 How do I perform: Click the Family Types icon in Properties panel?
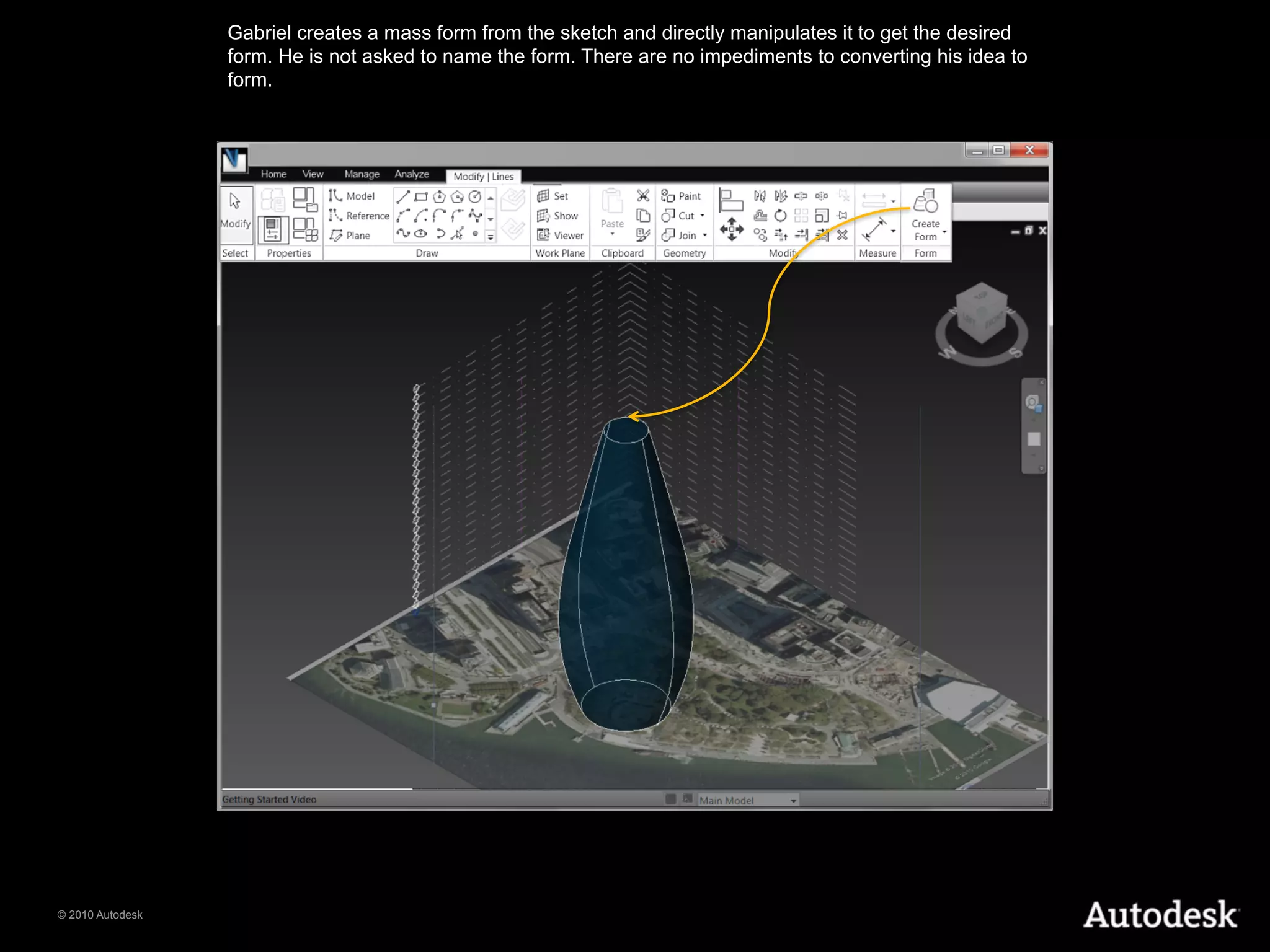304,229
